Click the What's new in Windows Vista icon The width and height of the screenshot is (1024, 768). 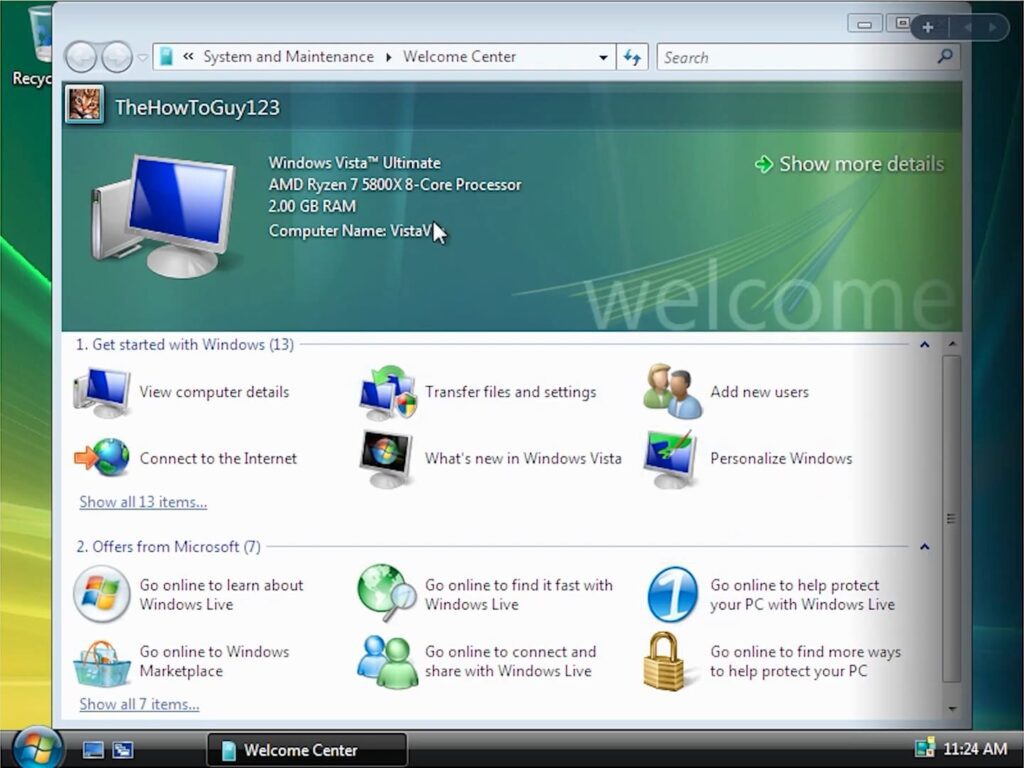click(387, 458)
